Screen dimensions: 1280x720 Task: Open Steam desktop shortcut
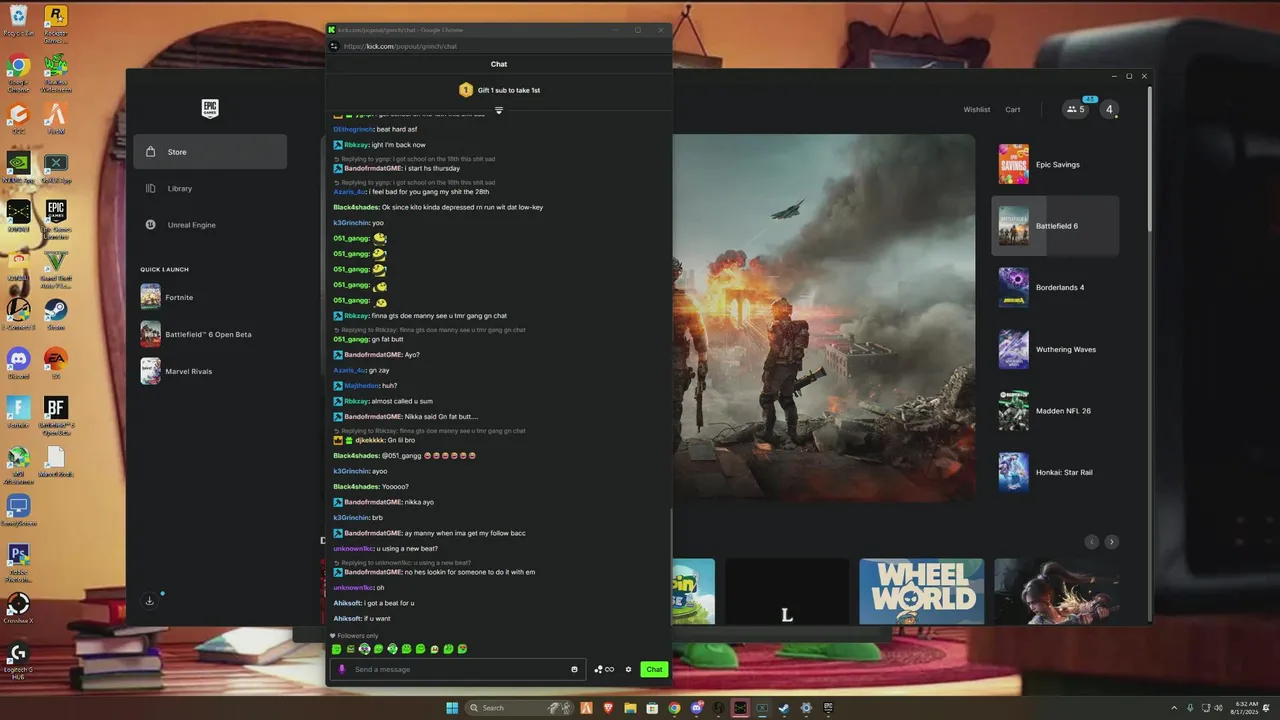coord(56,314)
